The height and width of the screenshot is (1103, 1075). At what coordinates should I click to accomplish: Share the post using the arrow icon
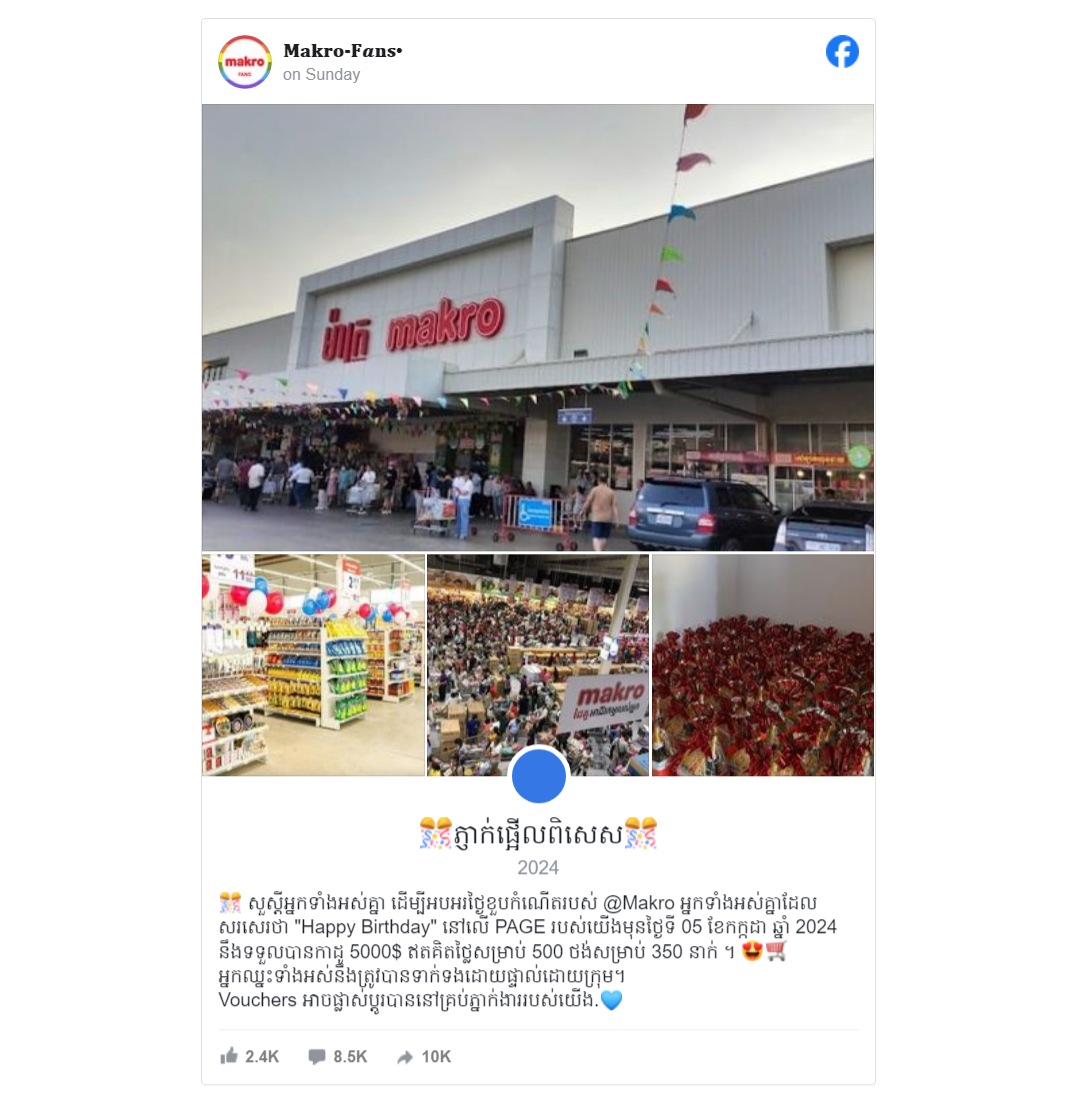click(x=405, y=1057)
